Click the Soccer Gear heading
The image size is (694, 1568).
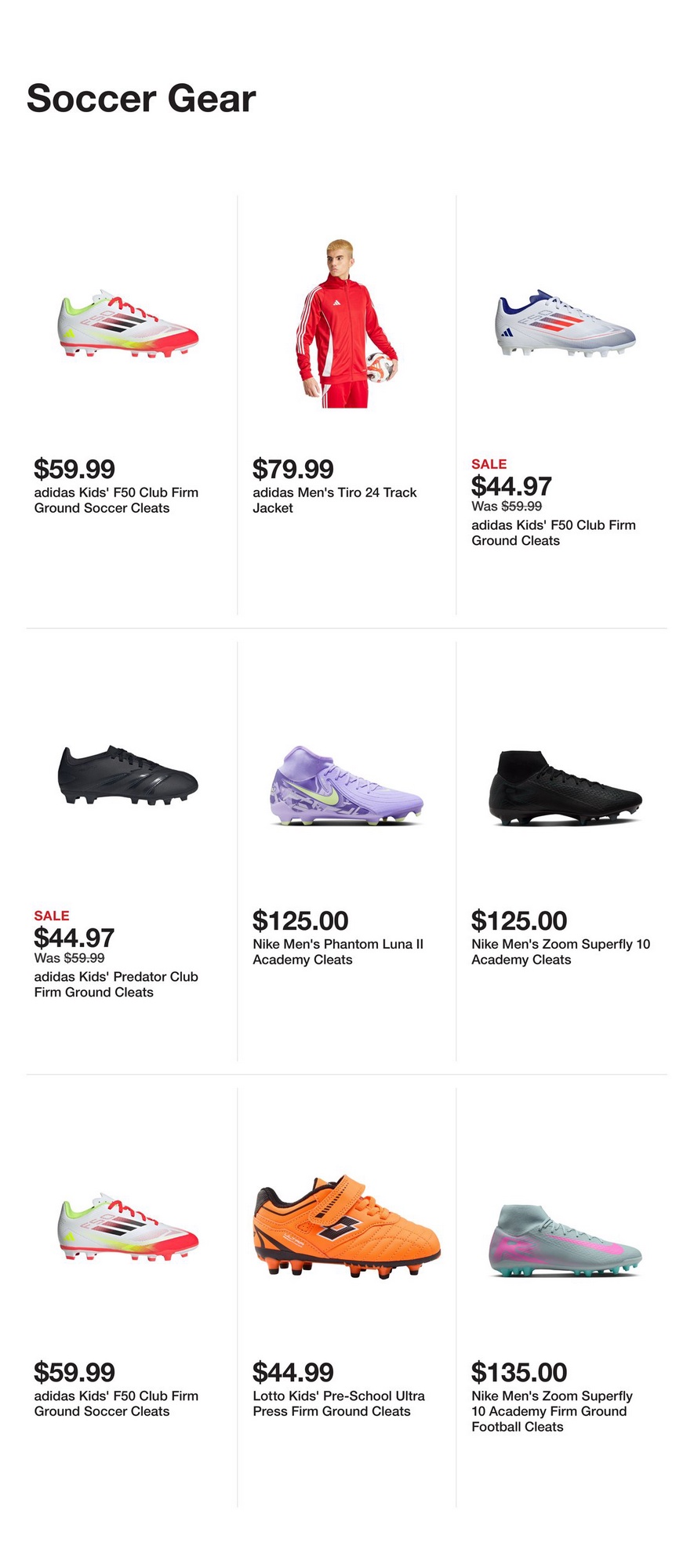coord(141,99)
